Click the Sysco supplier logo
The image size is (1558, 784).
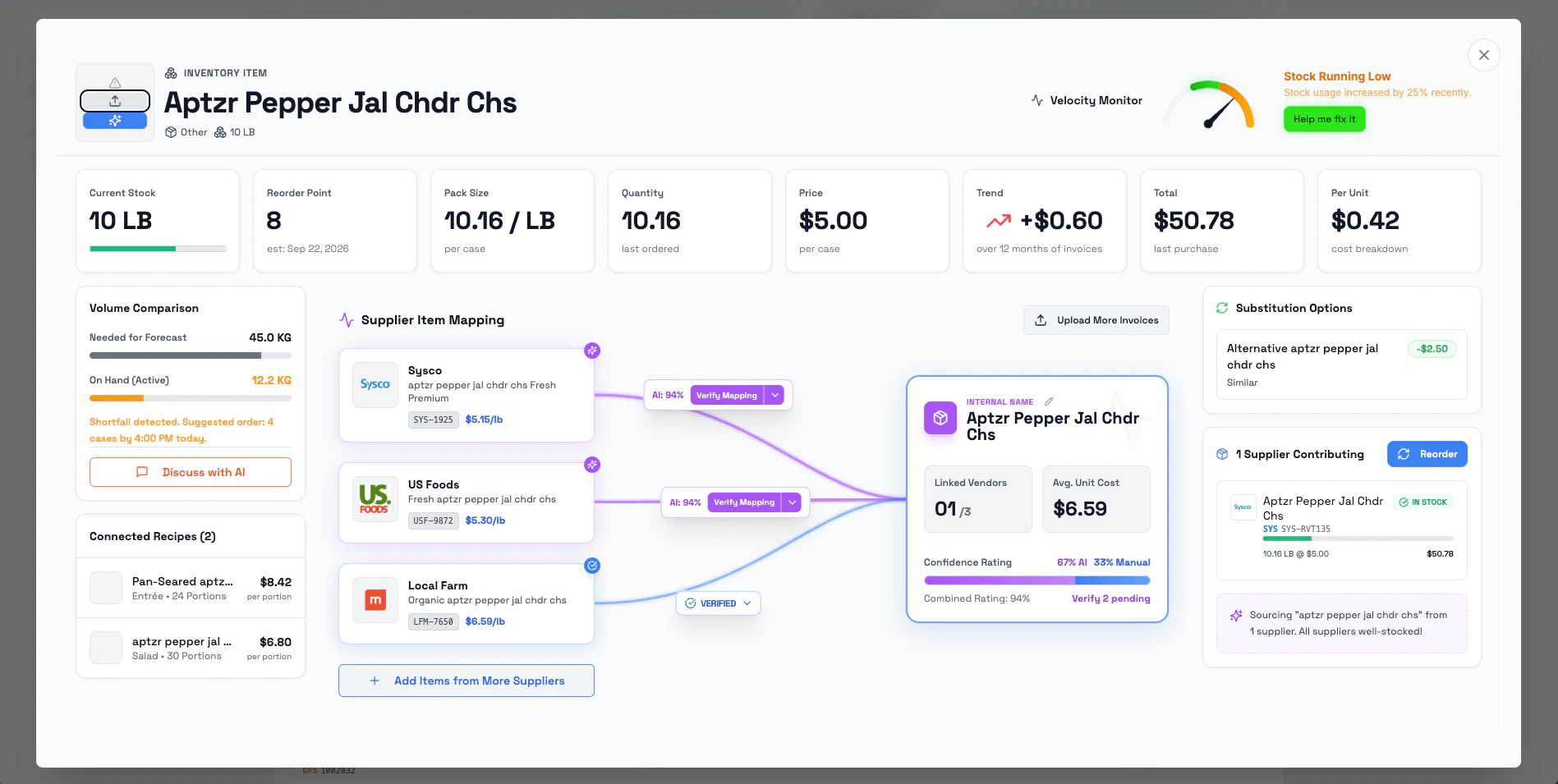[x=375, y=385]
